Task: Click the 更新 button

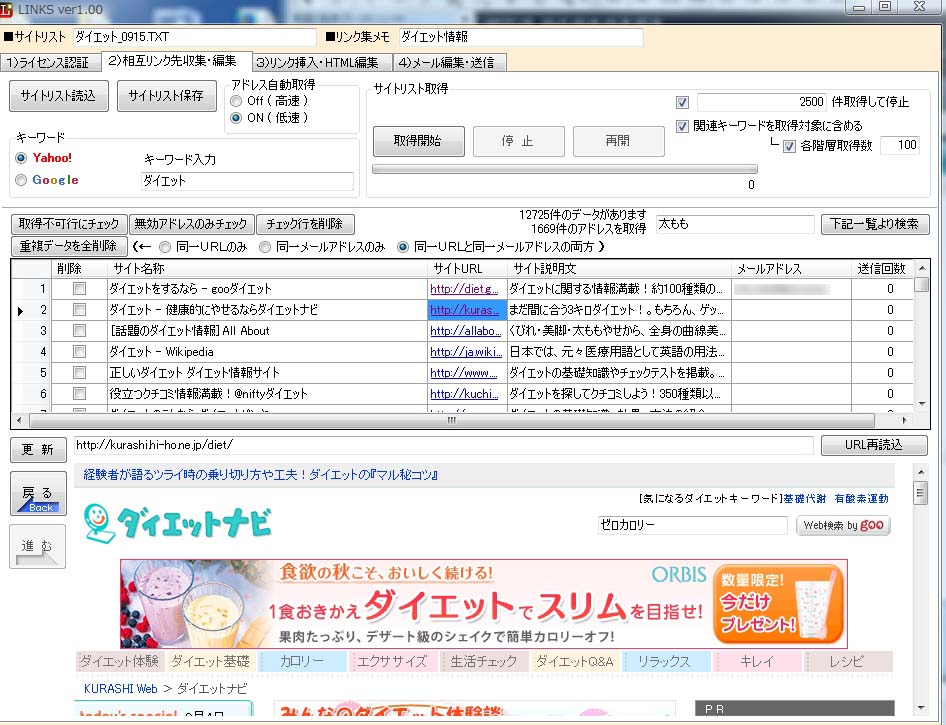Action: pyautogui.click(x=38, y=450)
